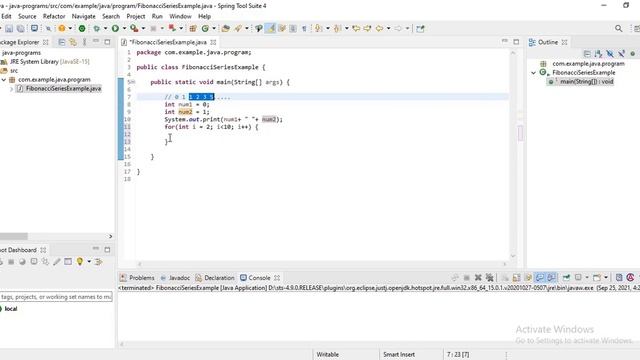Click the Save icon in the toolbar
Screen dimensions: 640x360
coord(9,29)
